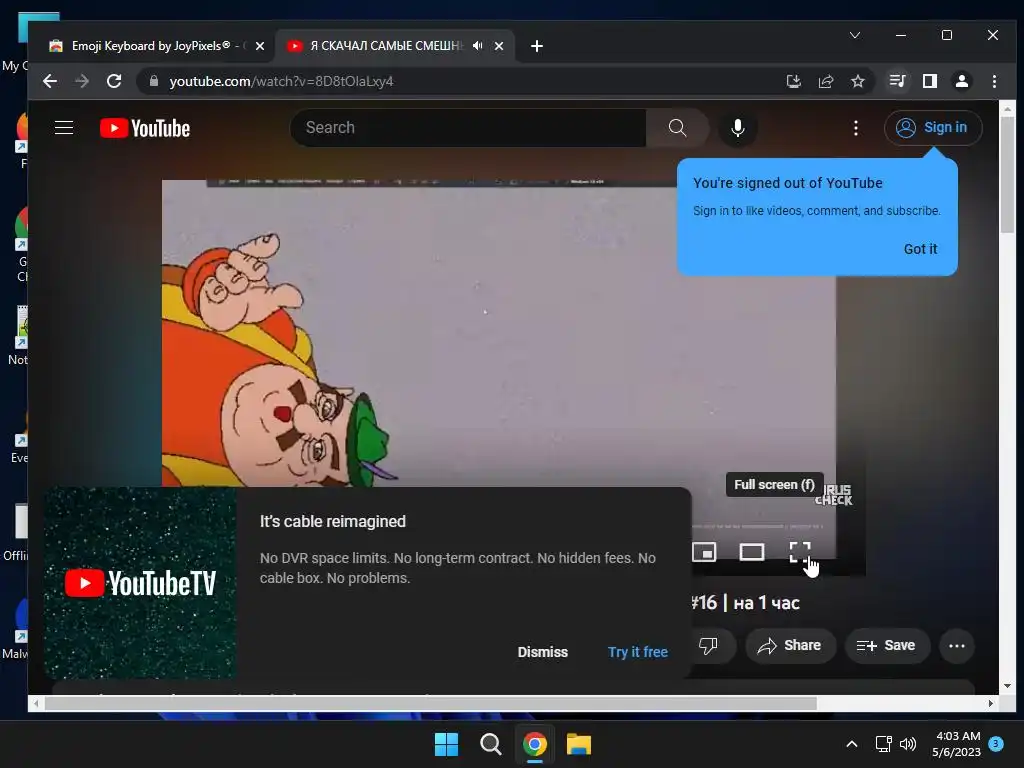Switch player to theater mode

tap(752, 552)
